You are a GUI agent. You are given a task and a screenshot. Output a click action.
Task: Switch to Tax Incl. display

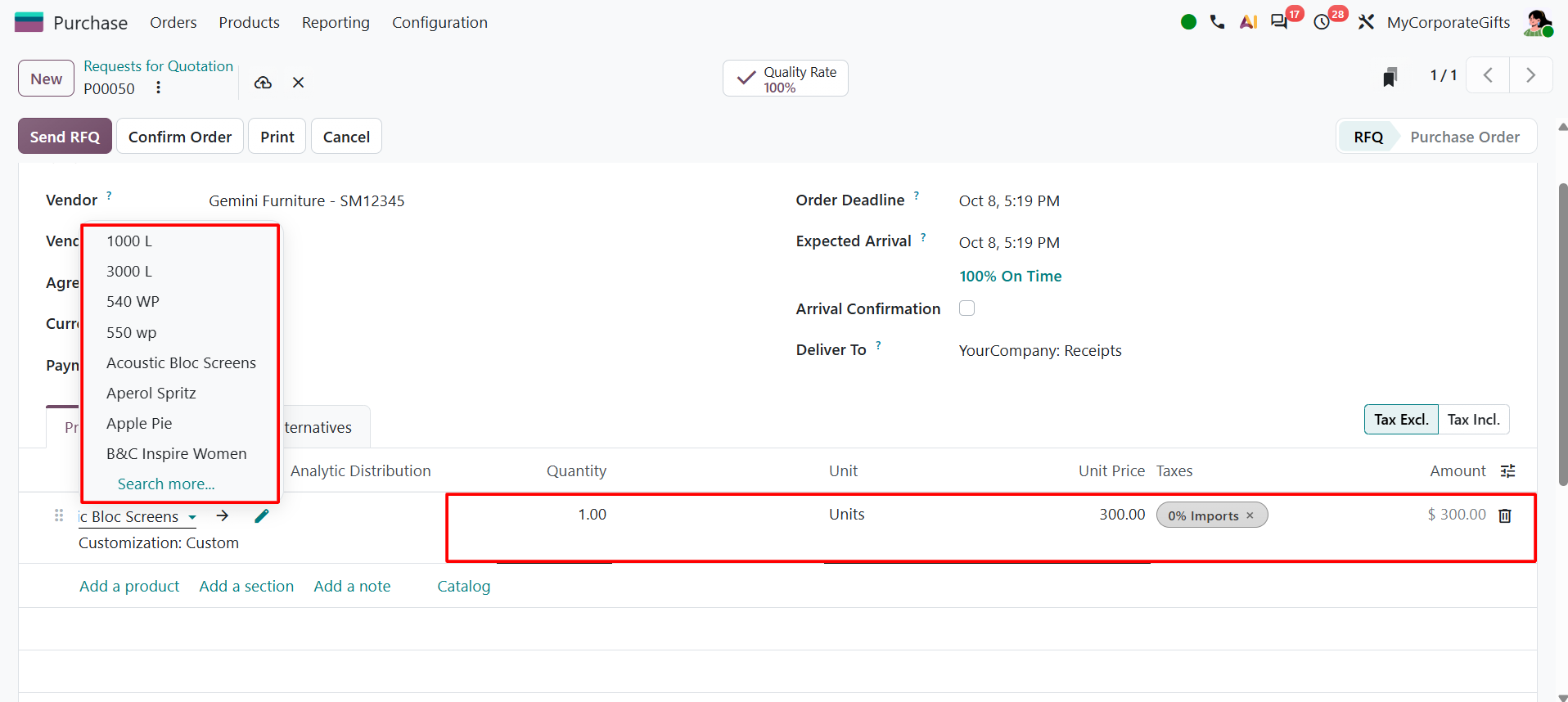(x=1474, y=420)
